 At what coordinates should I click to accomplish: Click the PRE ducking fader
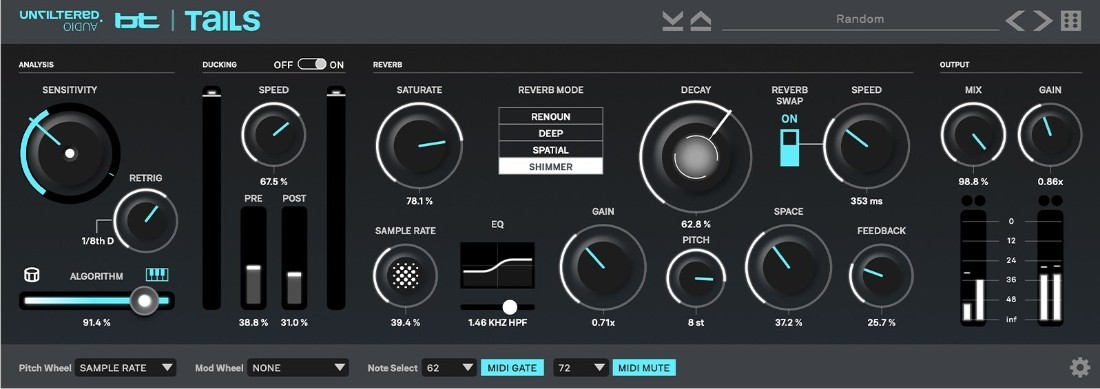pyautogui.click(x=253, y=258)
